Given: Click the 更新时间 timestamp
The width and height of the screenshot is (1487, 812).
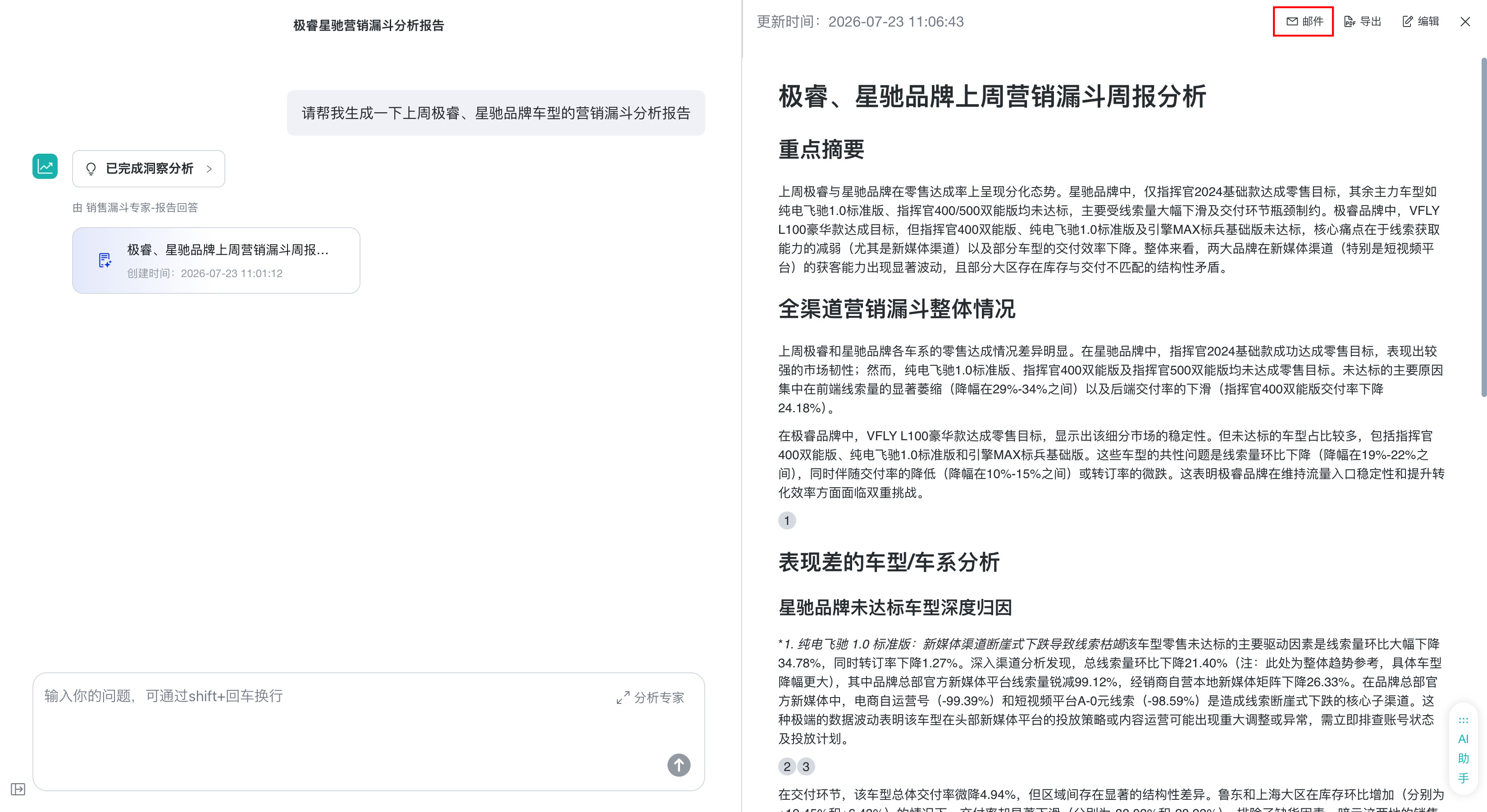Looking at the screenshot, I should tap(860, 21).
